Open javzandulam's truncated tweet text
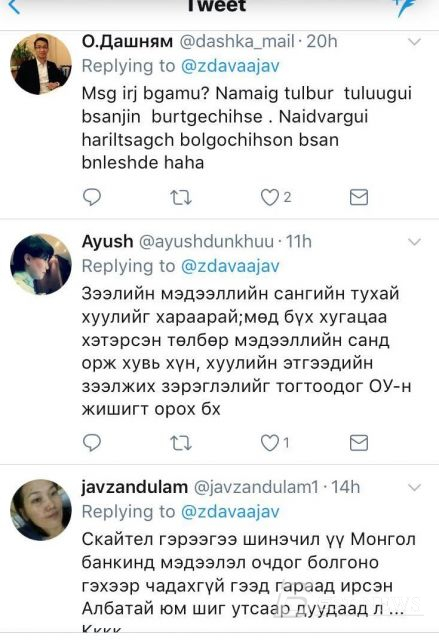The width and height of the screenshot is (439, 640). [248, 582]
